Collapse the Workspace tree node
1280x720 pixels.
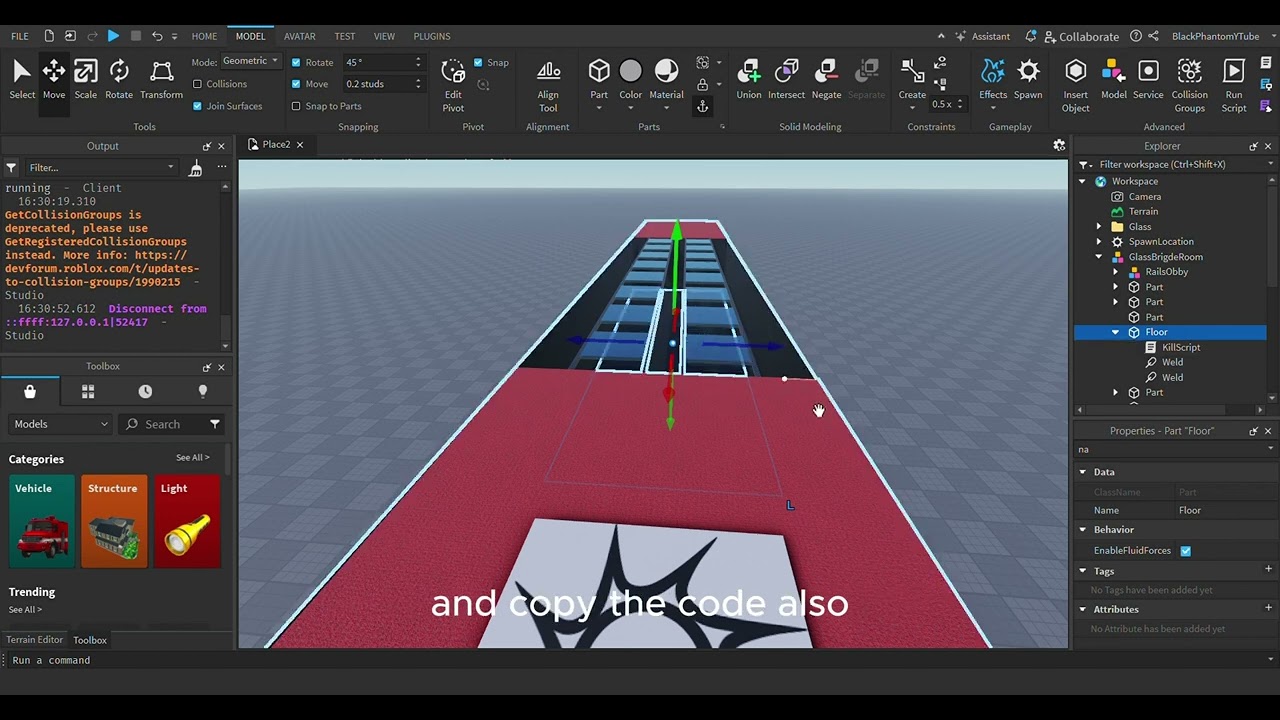tap(1082, 182)
